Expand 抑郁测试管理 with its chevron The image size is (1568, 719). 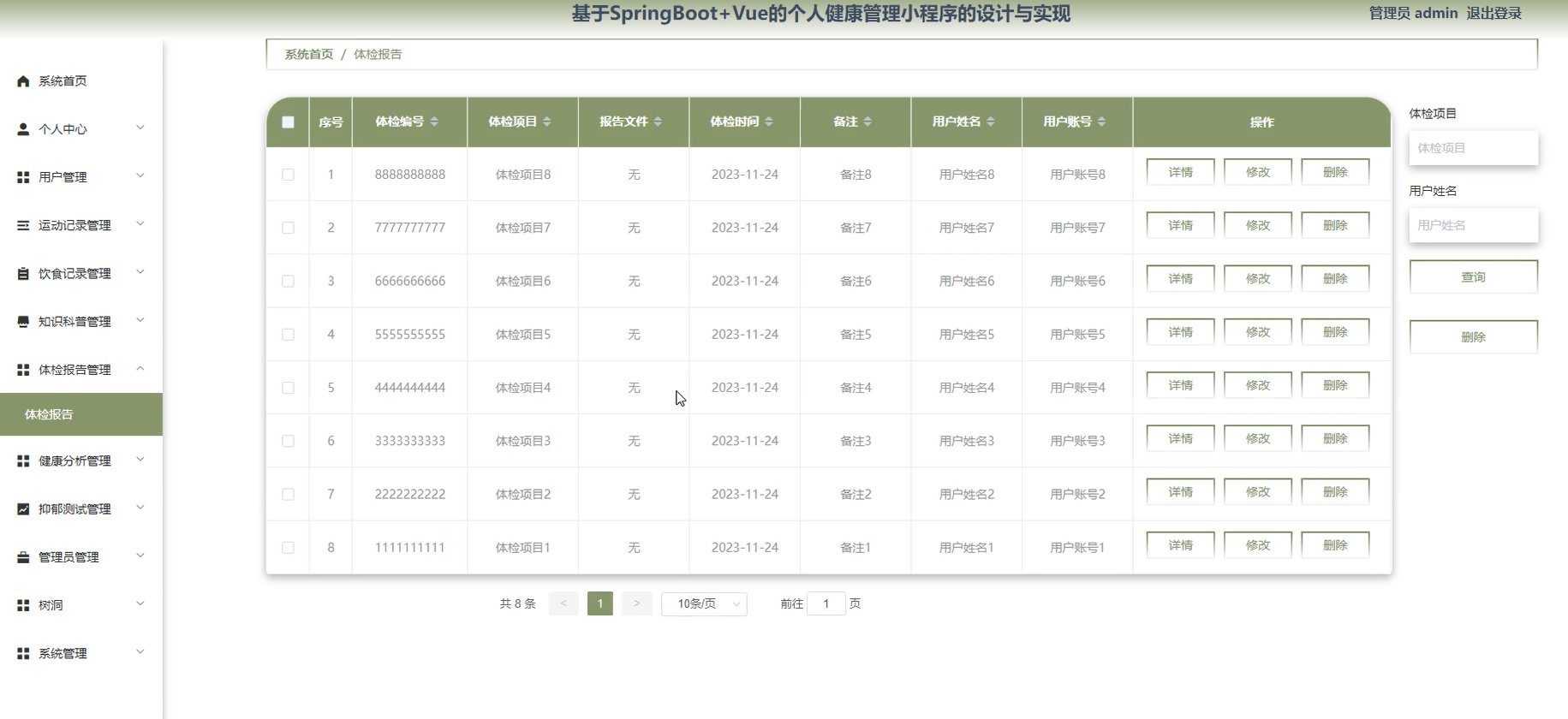(x=140, y=507)
